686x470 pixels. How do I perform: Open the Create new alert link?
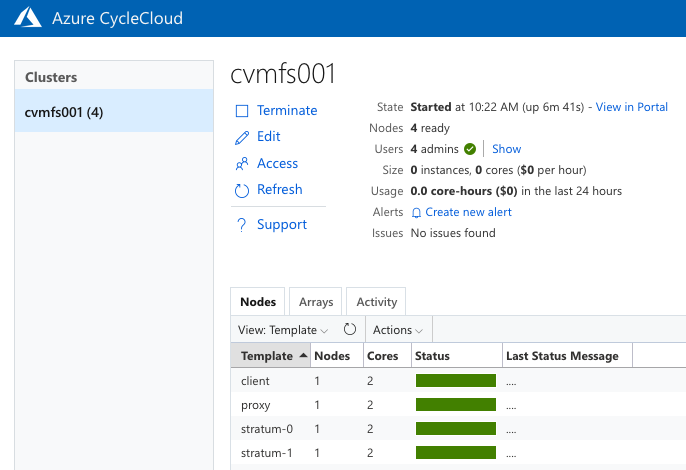click(x=468, y=212)
